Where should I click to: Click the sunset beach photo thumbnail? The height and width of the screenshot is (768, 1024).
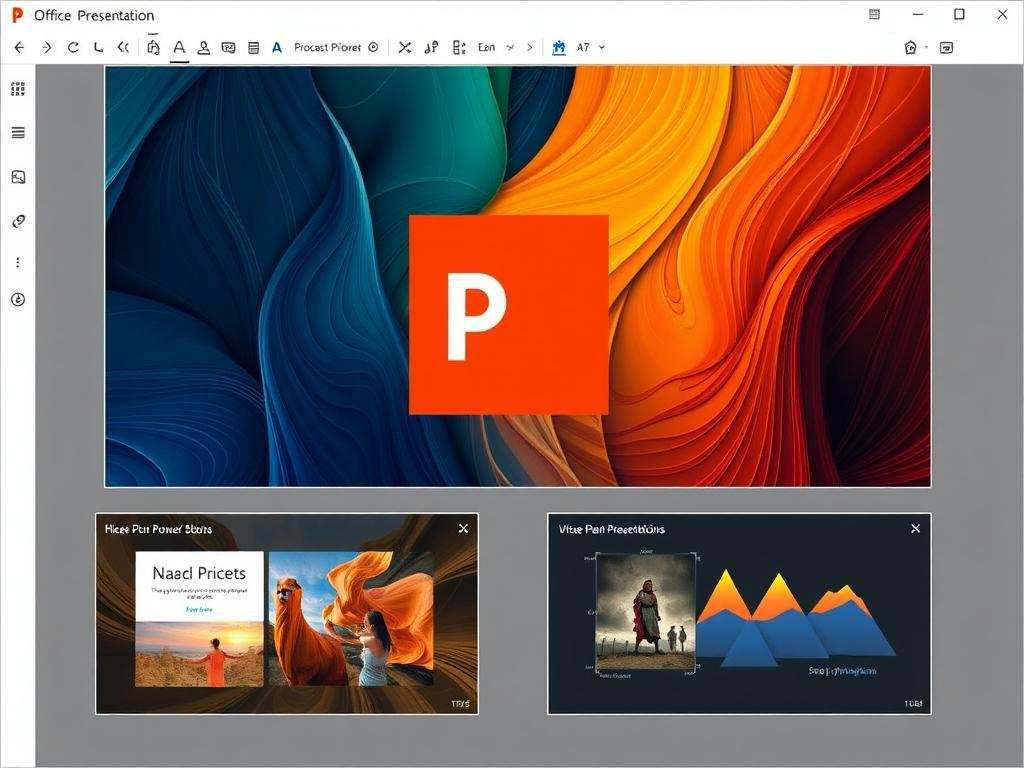click(199, 654)
